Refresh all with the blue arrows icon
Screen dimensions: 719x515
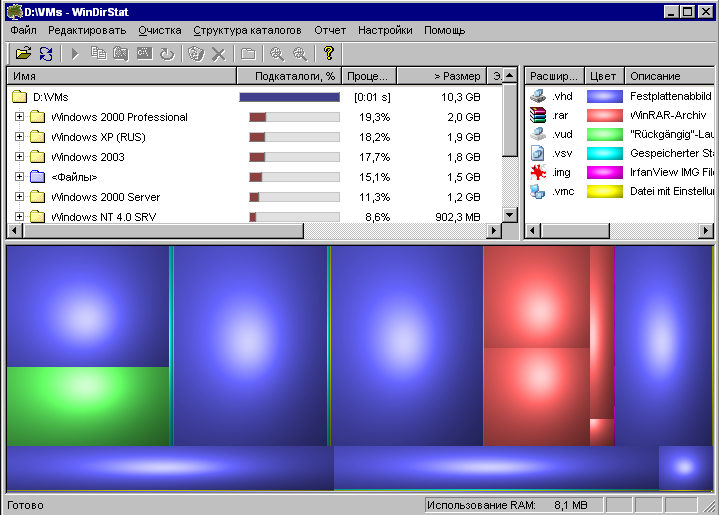[x=46, y=54]
